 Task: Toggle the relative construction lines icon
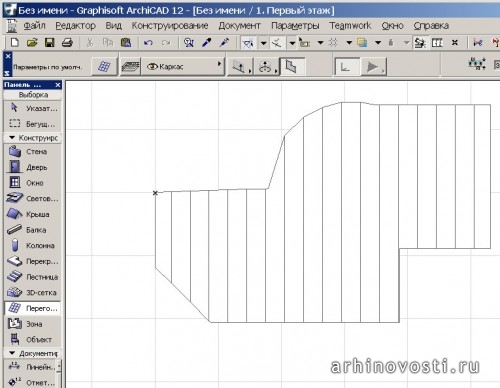tap(277, 43)
